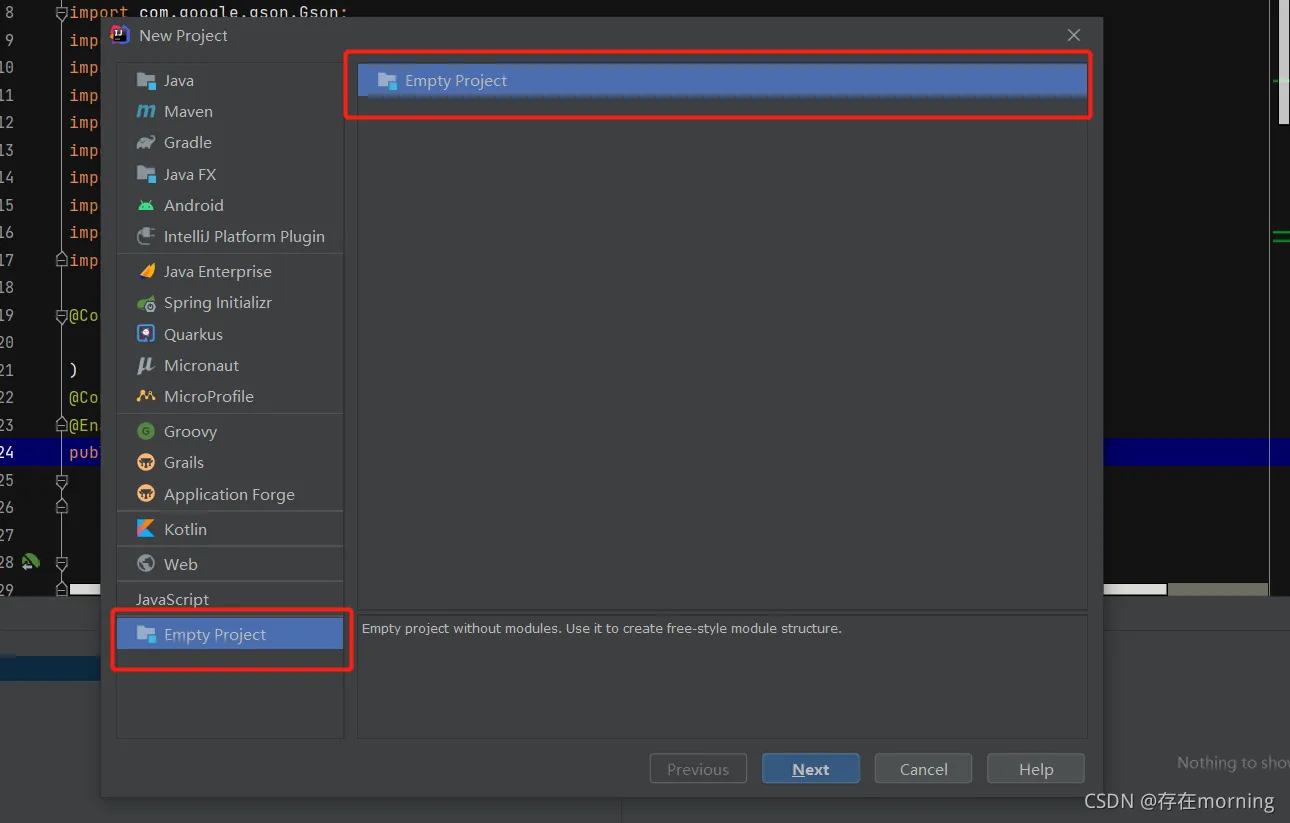Click the New Project dialog title text
The image size is (1290, 823).
point(183,35)
